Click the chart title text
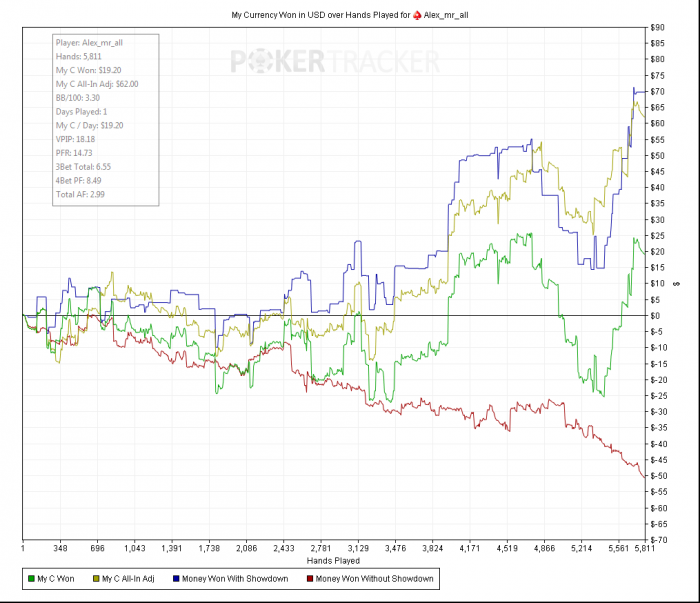Screen dimensions: 700x603 coord(350,15)
